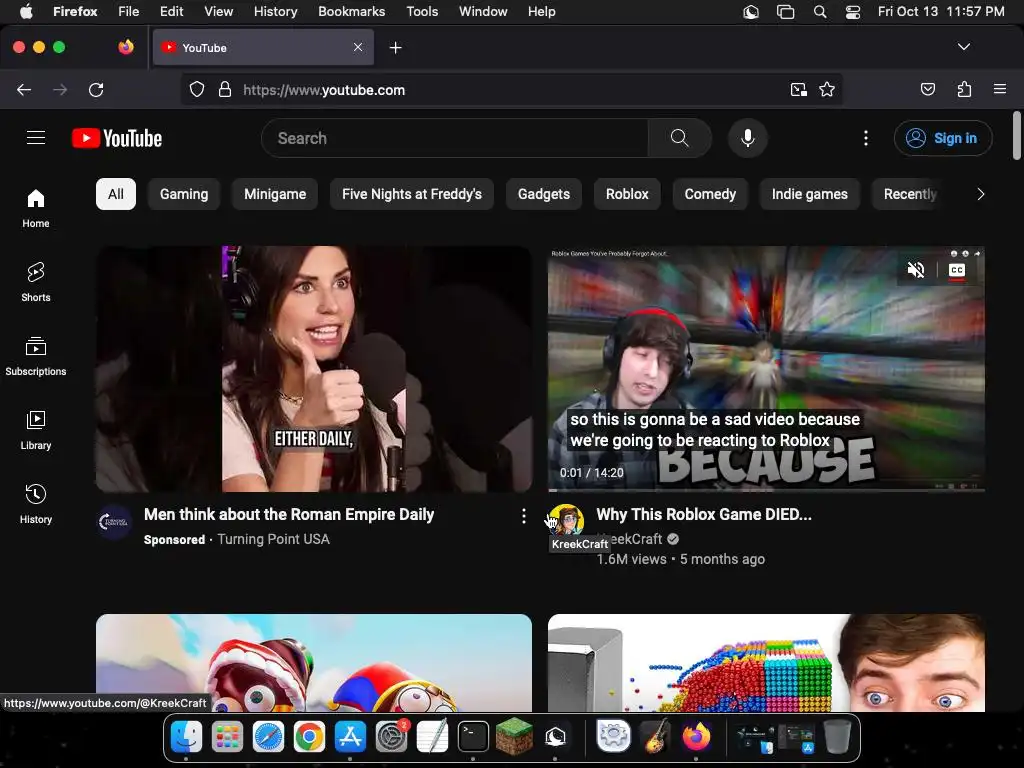This screenshot has width=1024, height=768.
Task: Open tracking protection shield icon
Action: pos(197,89)
